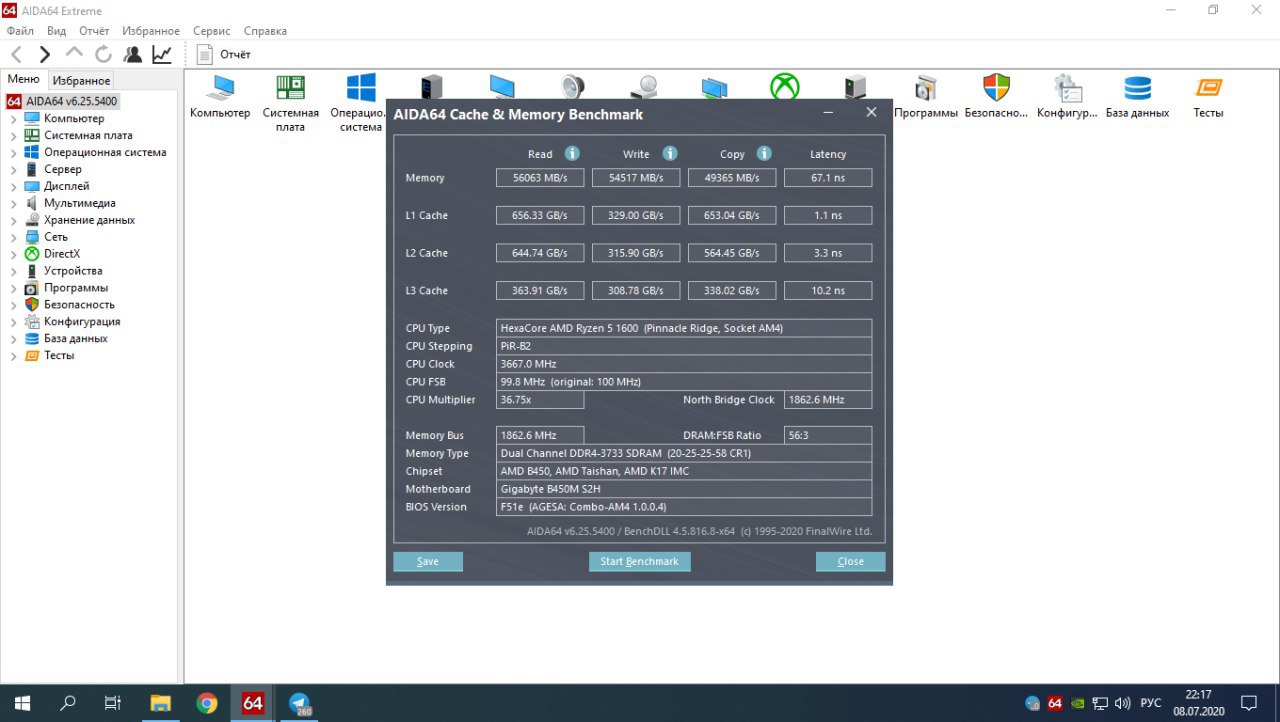
Task: Expand the Компьютер tree node
Action: click(14, 119)
